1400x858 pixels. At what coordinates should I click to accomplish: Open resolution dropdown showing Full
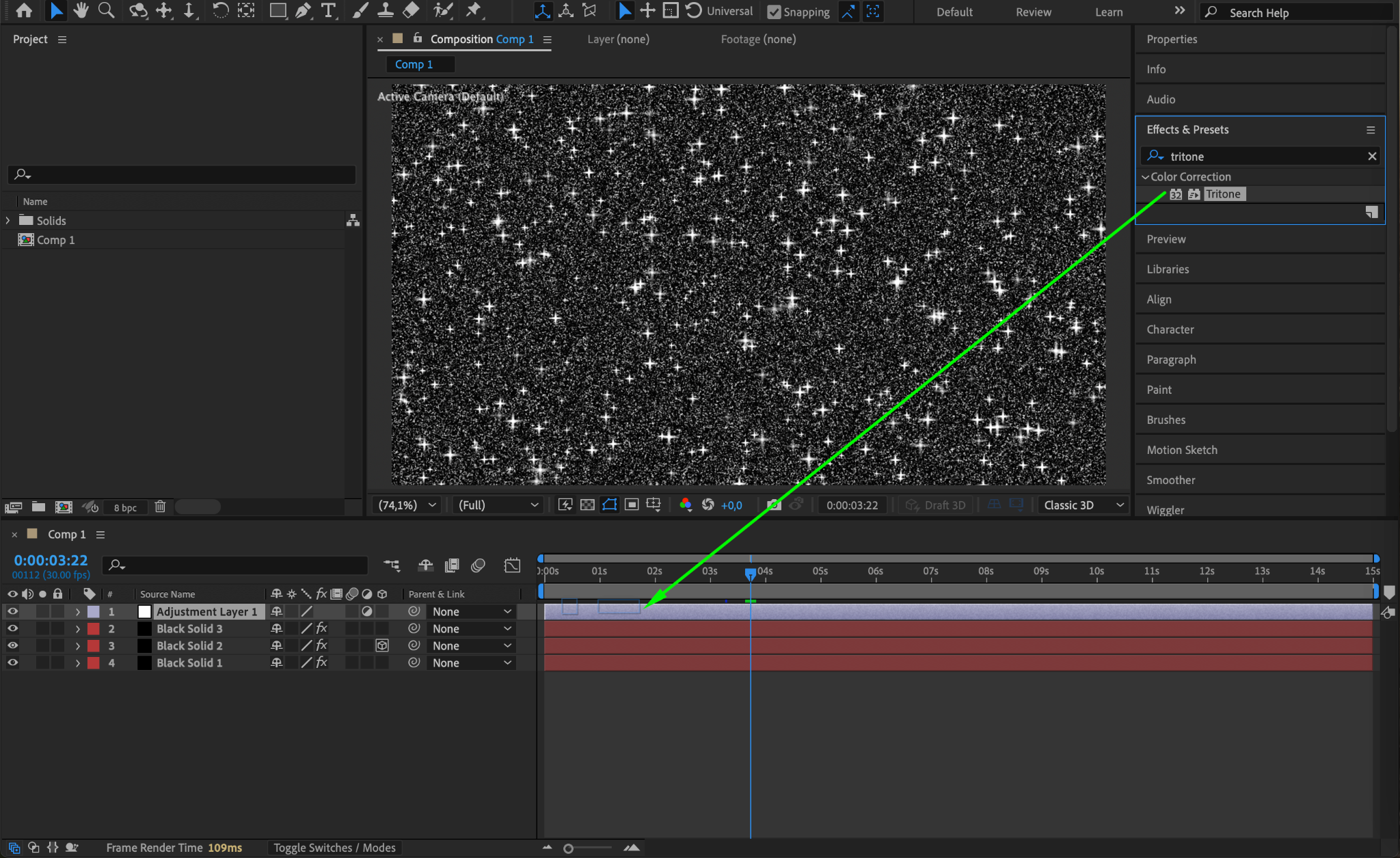click(x=498, y=505)
